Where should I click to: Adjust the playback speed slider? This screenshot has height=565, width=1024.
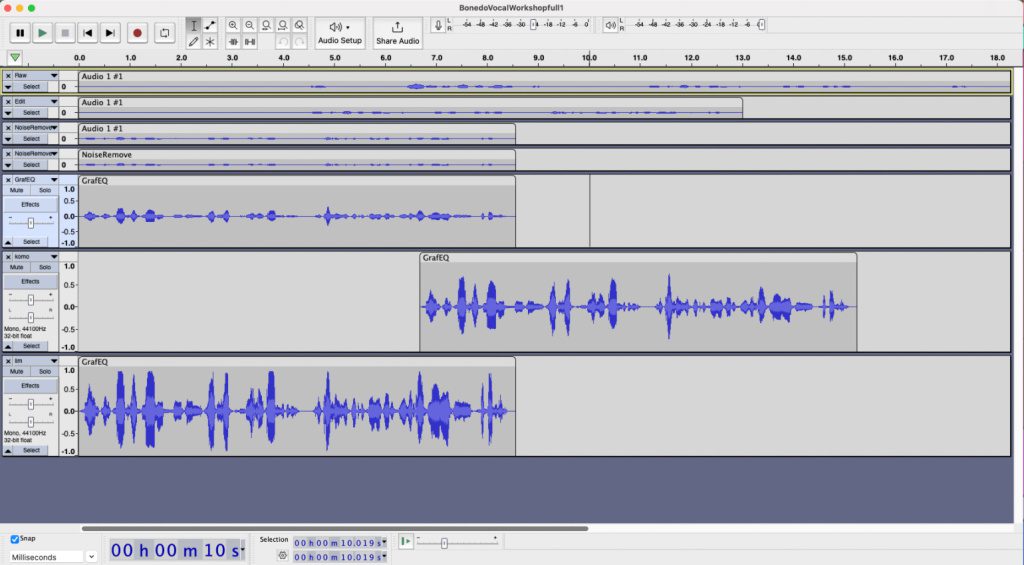pyautogui.click(x=444, y=543)
